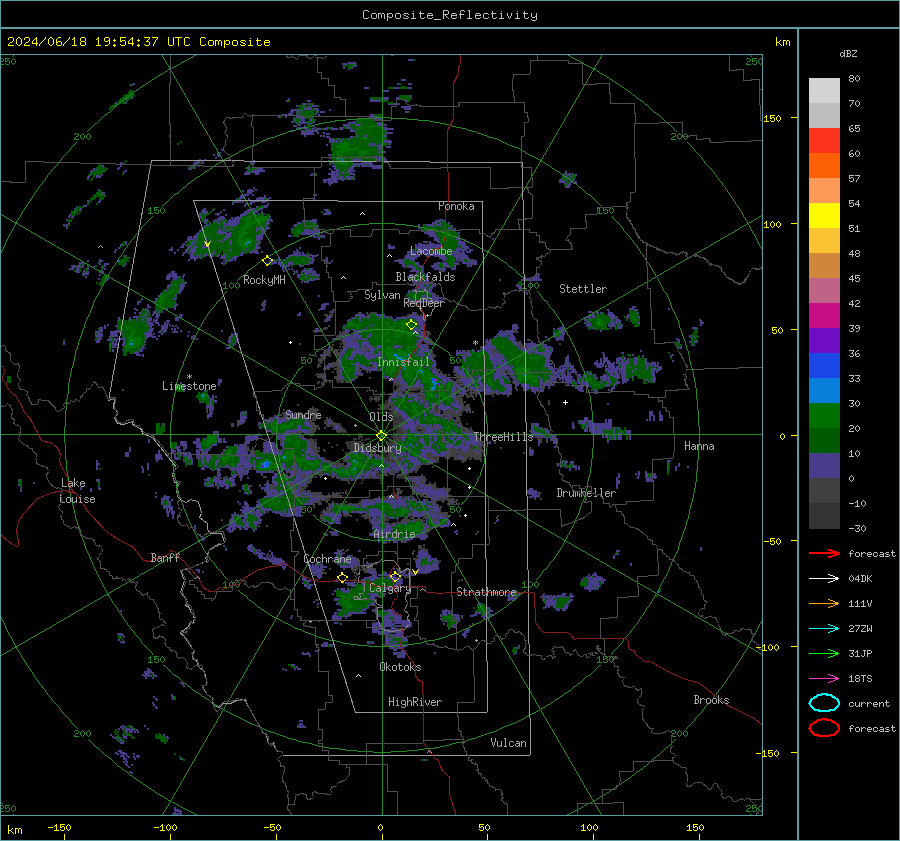The image size is (900, 841).
Task: Click the RockyMH city label
Action: tap(264, 280)
